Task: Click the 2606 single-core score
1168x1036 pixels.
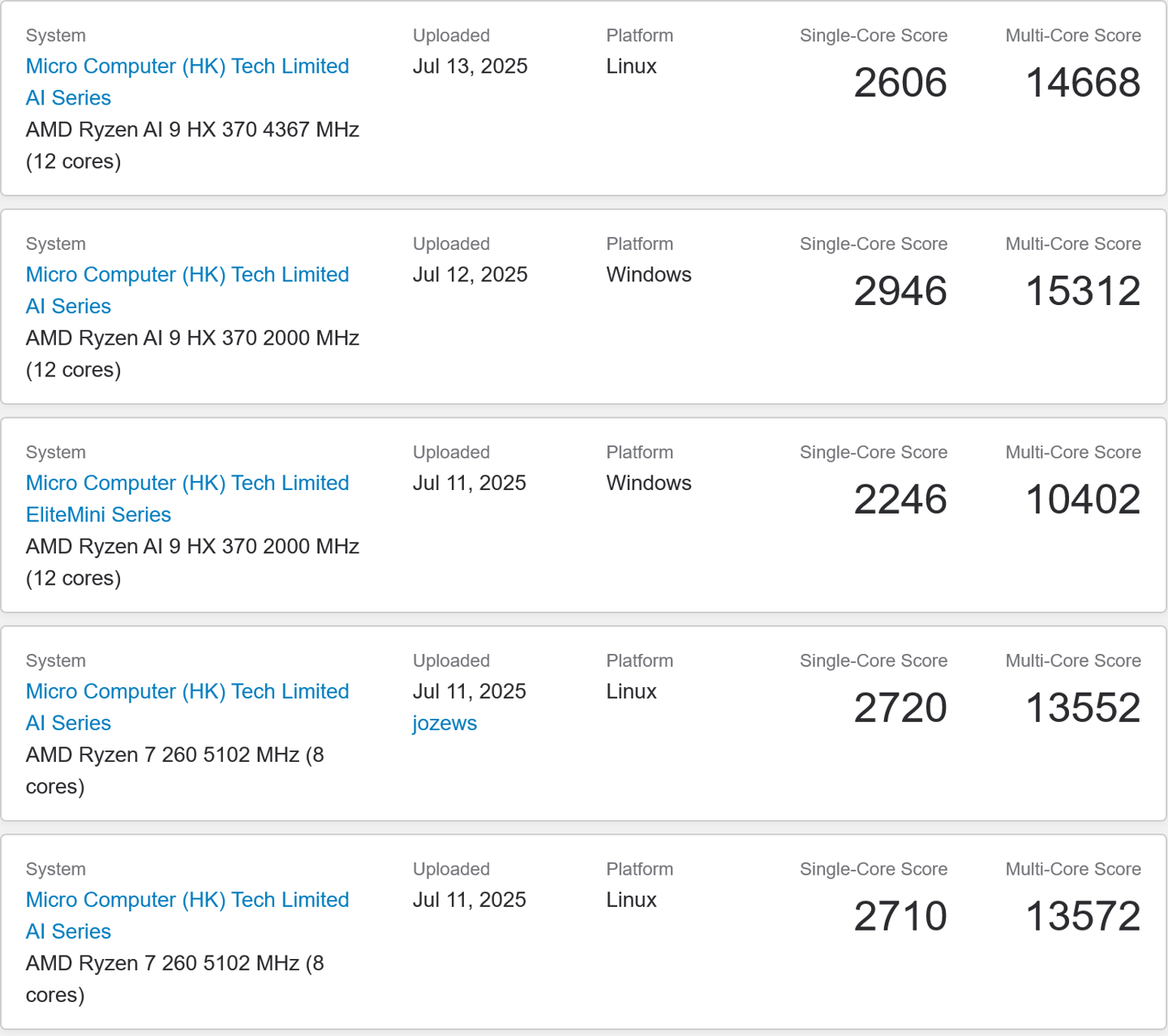Action: (x=900, y=83)
